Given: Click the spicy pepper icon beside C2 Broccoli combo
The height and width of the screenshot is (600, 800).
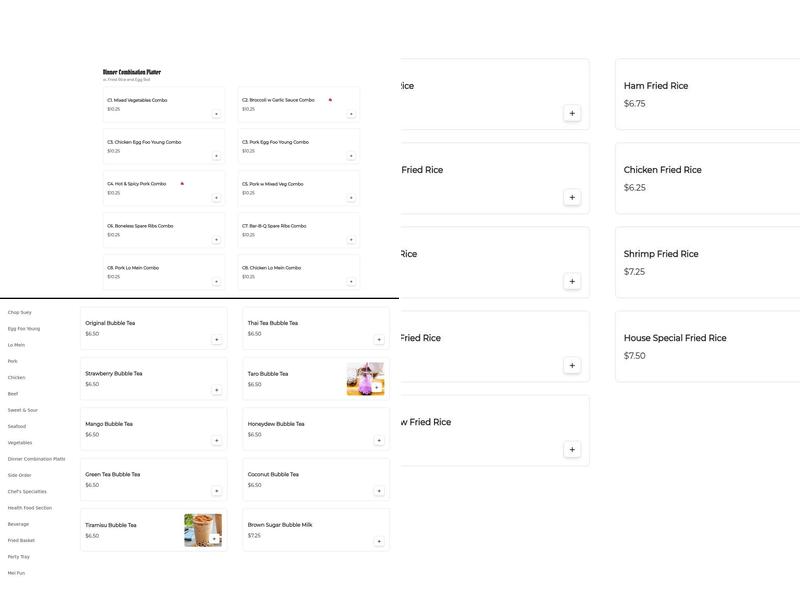Looking at the screenshot, I should pos(330,100).
